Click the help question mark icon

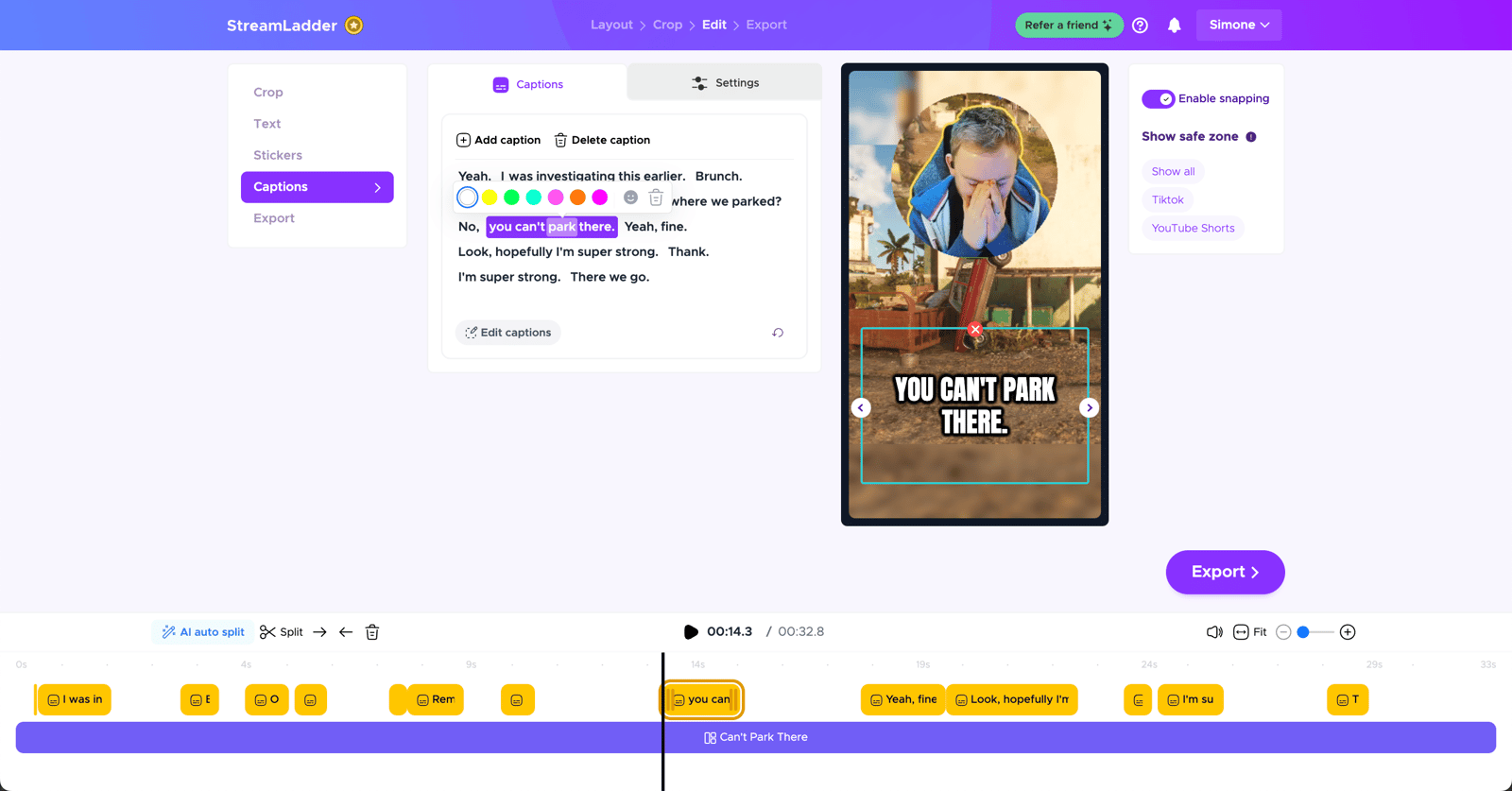tap(1140, 26)
